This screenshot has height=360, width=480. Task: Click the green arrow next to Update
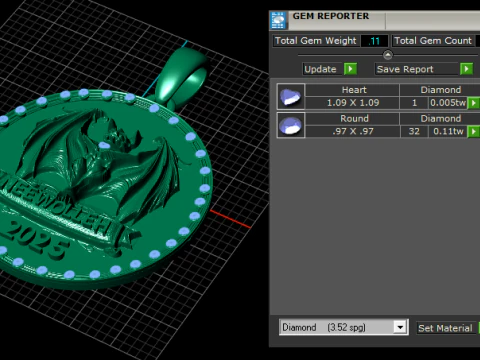350,69
